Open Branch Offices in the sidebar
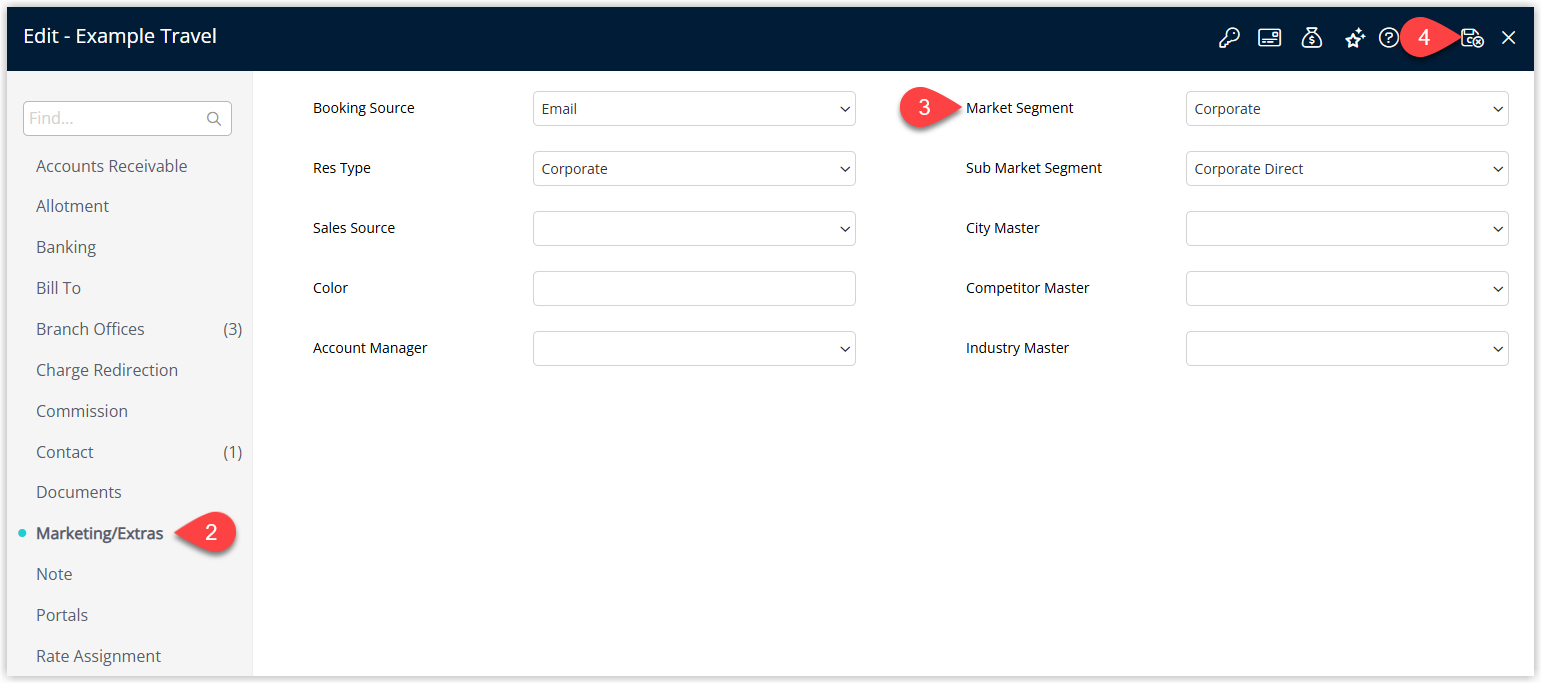Viewport: 1542px width, 684px height. pos(90,329)
